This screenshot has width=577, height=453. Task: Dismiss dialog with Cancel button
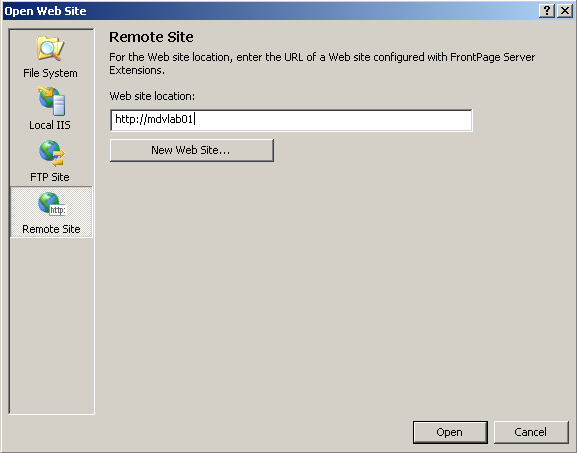click(x=531, y=432)
